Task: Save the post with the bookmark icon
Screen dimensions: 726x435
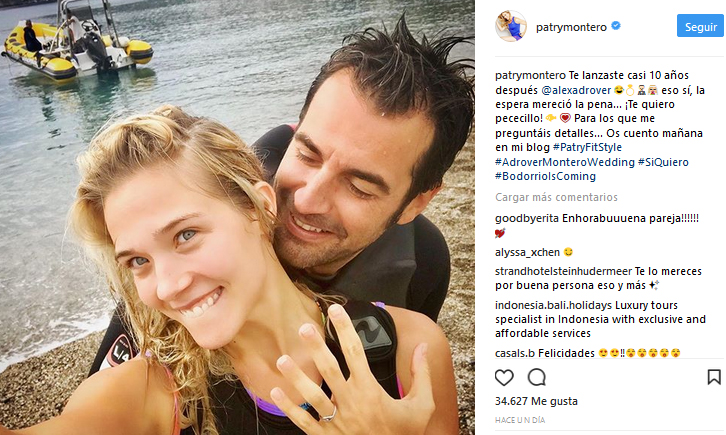Action: coord(714,377)
